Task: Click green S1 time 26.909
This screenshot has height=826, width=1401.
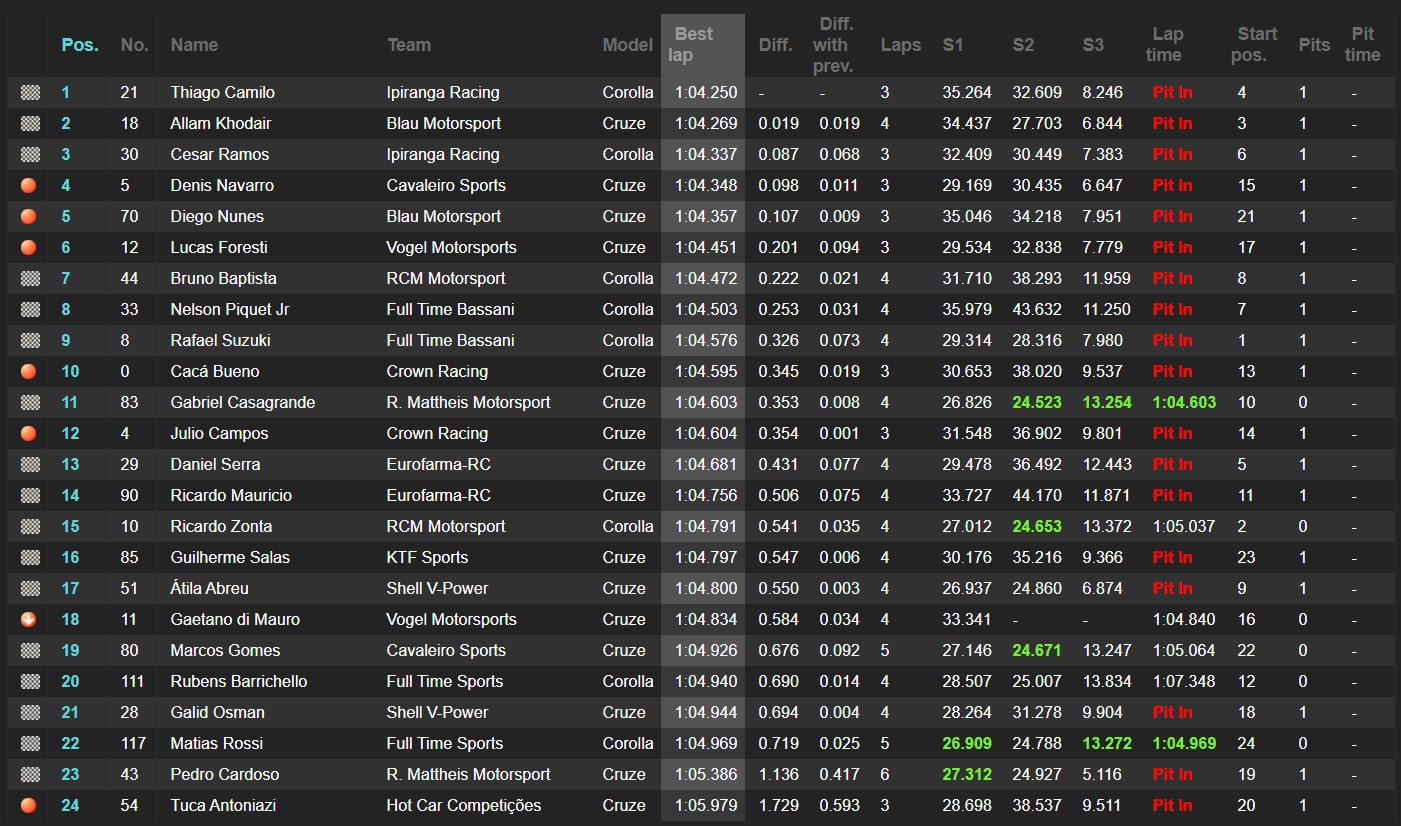Action: click(x=967, y=743)
